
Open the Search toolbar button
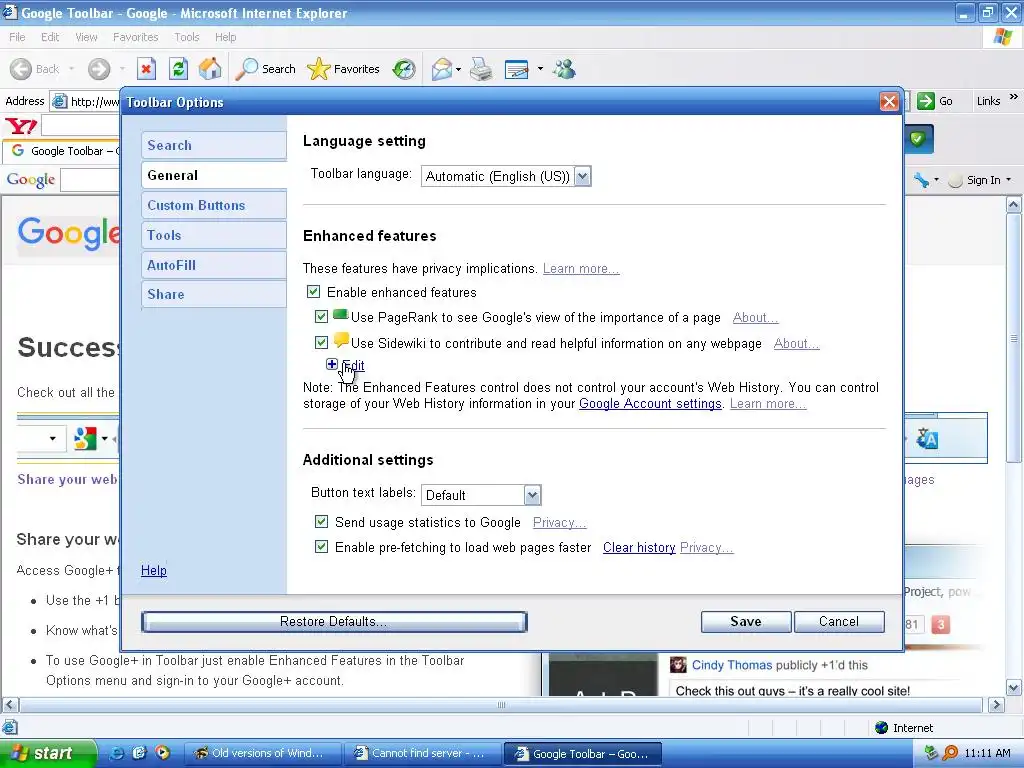click(265, 69)
